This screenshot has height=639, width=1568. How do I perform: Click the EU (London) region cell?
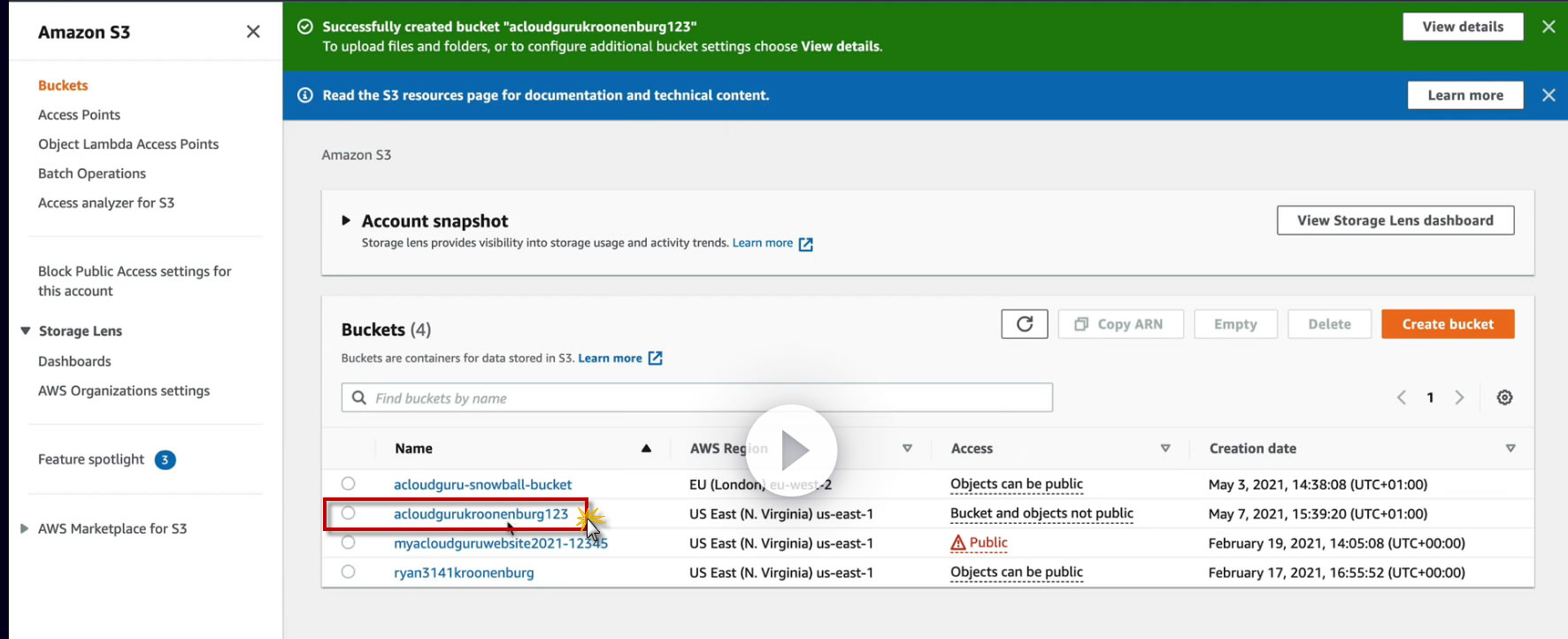click(760, 484)
